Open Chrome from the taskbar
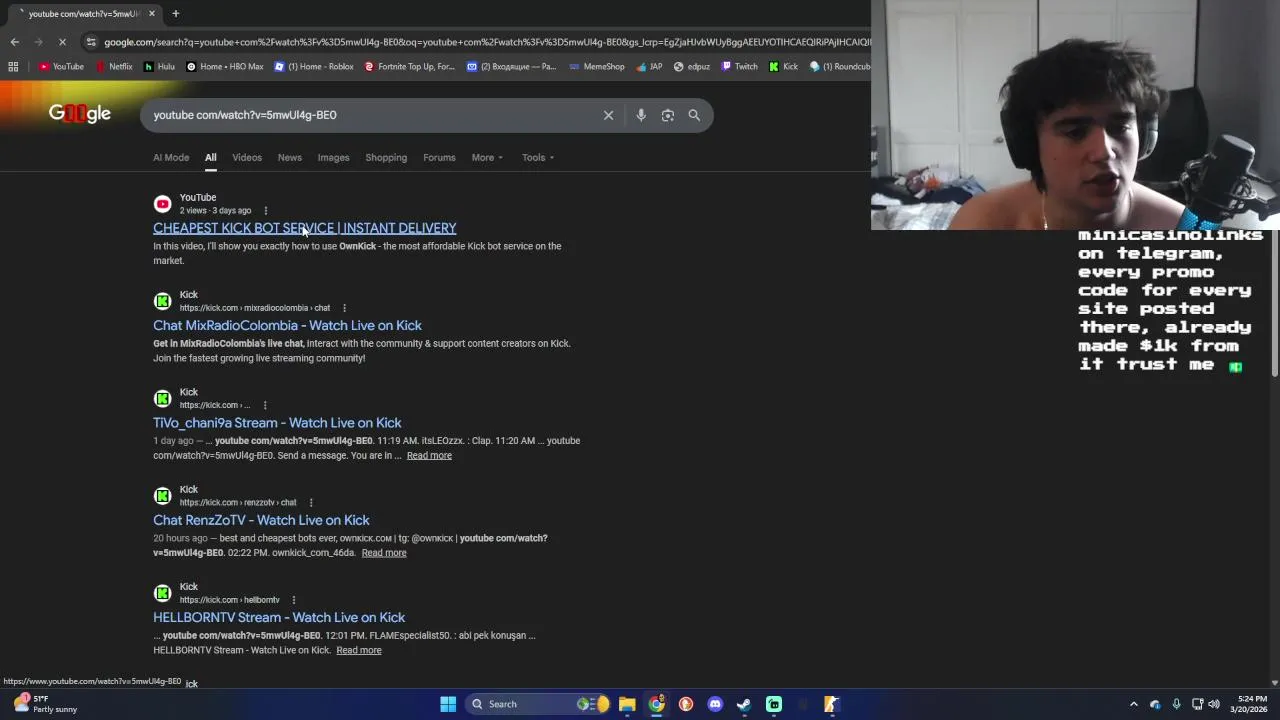Screen dimensions: 1280x720 click(x=656, y=704)
